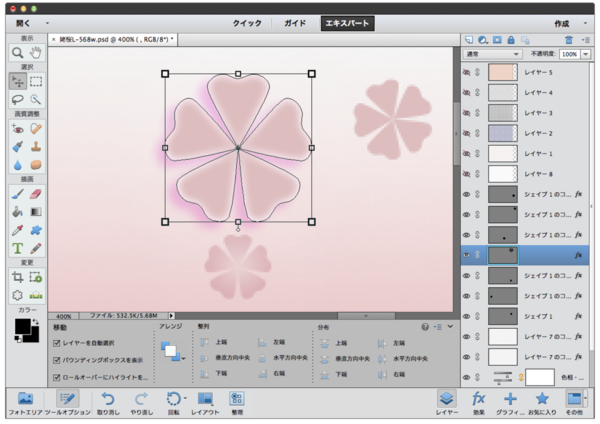Select the Clone Stamp tool
This screenshot has height=424, width=600.
click(x=36, y=147)
